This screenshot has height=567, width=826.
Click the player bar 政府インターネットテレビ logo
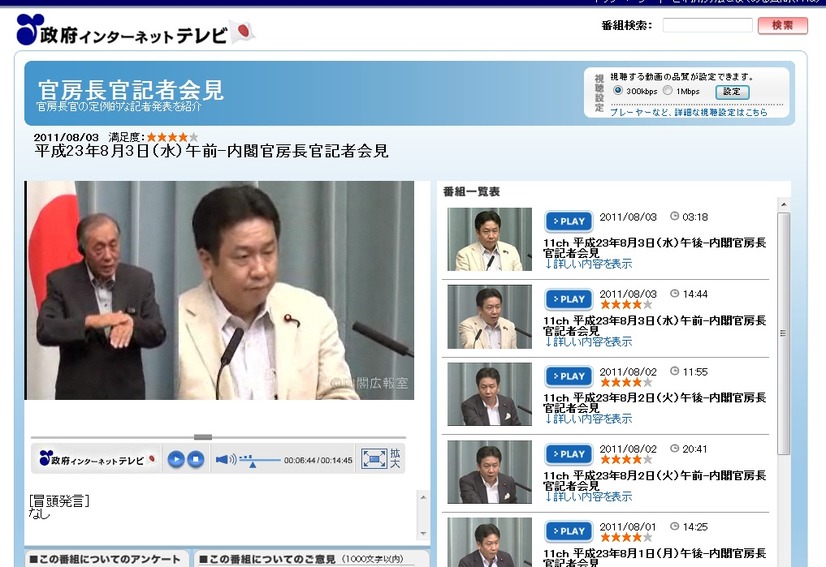97,459
